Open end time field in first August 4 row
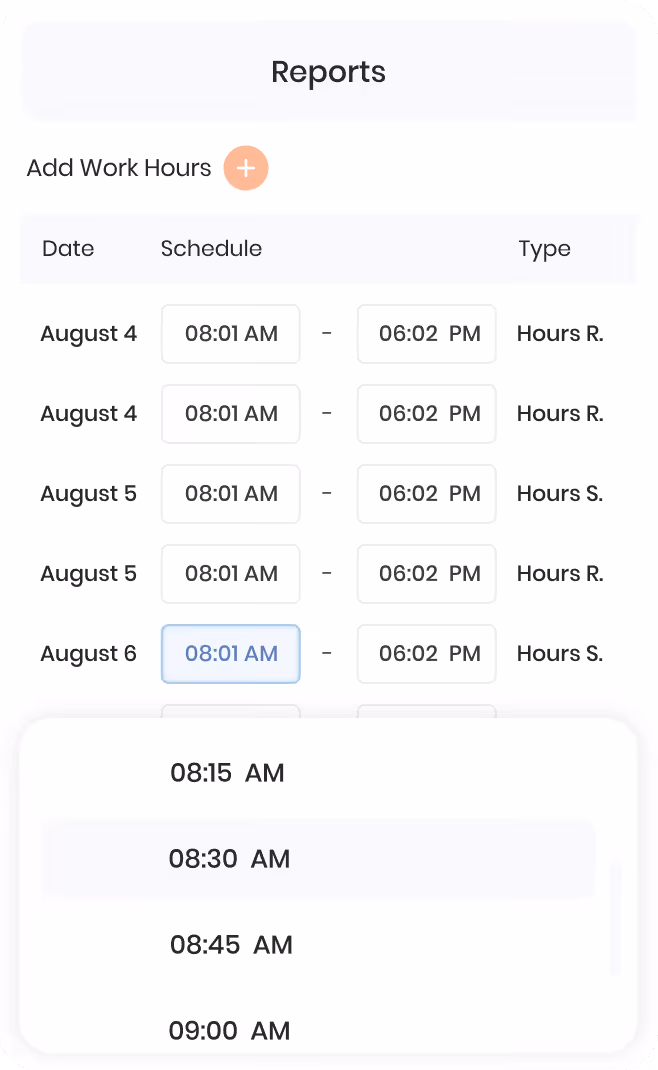The width and height of the screenshot is (658, 1070). tap(427, 334)
